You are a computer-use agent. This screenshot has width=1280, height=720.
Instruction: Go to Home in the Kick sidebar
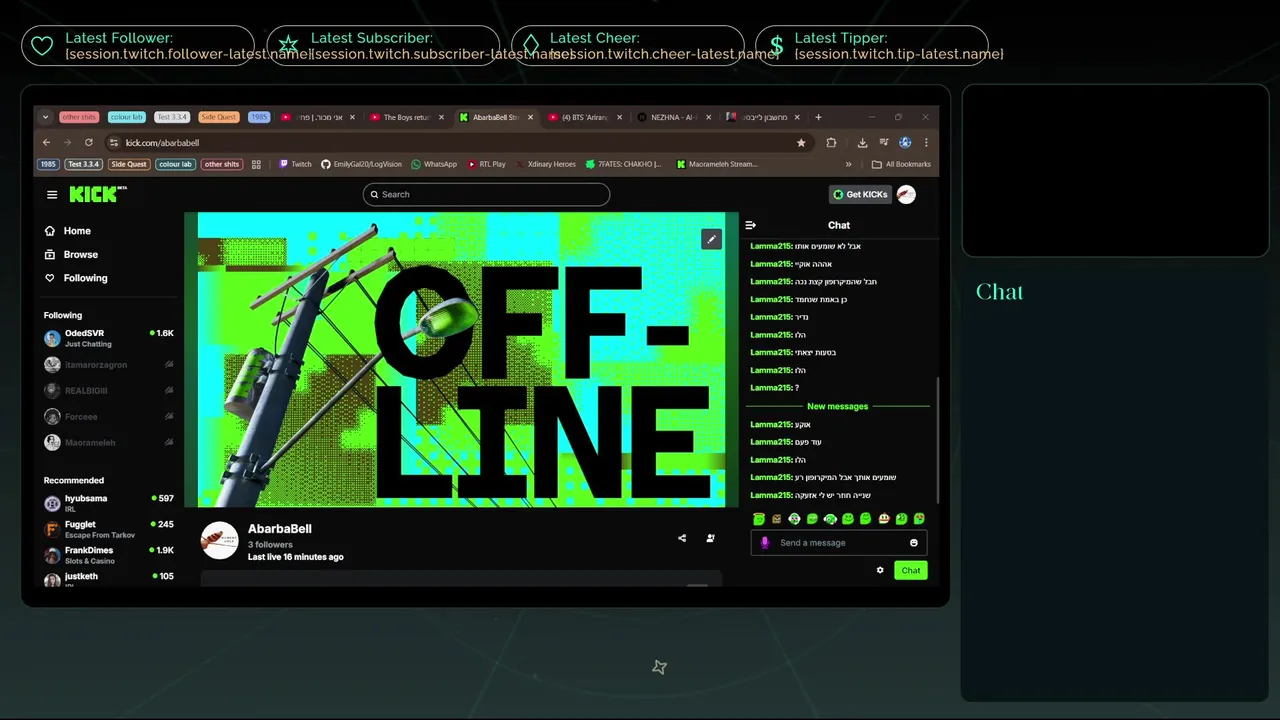click(x=68, y=231)
